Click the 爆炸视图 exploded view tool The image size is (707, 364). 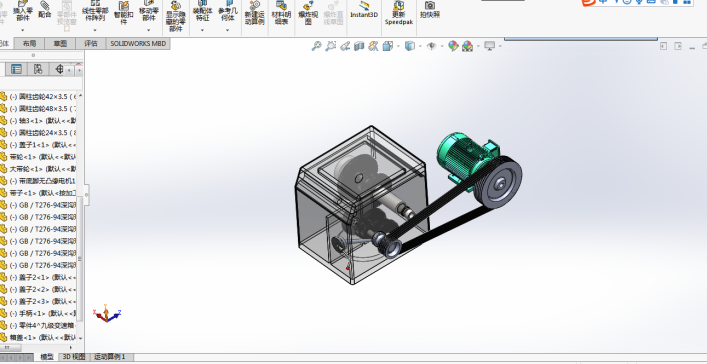308,14
